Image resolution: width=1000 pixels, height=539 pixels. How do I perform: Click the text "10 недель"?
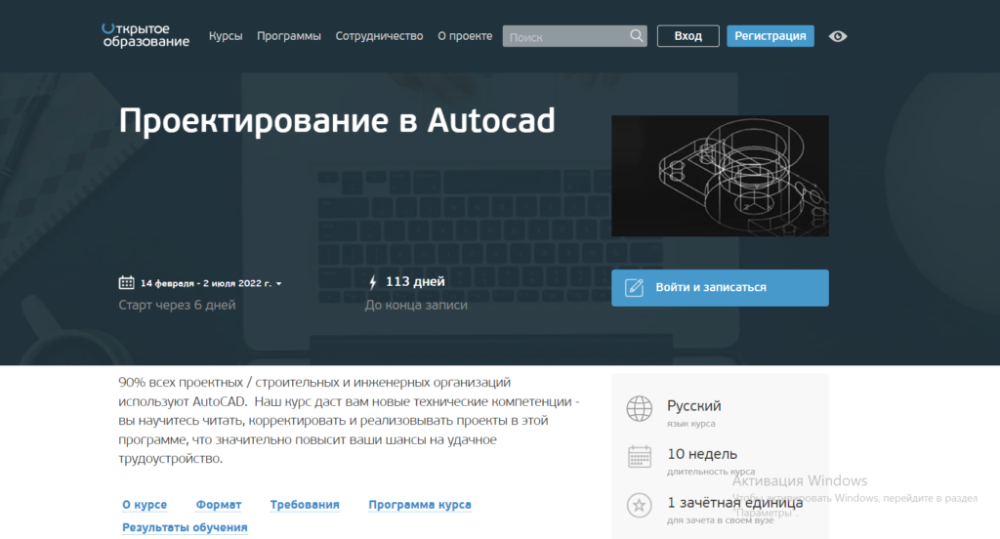pyautogui.click(x=702, y=454)
